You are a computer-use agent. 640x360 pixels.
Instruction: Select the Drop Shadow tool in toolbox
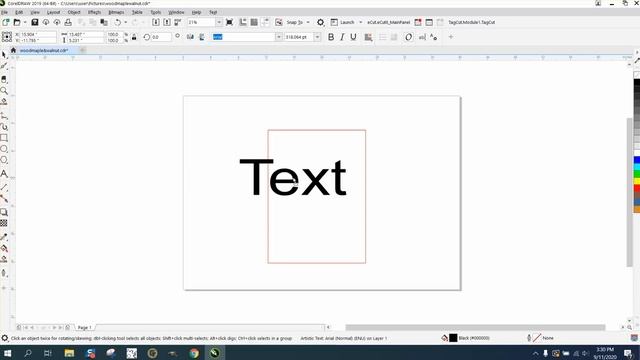coord(4,212)
